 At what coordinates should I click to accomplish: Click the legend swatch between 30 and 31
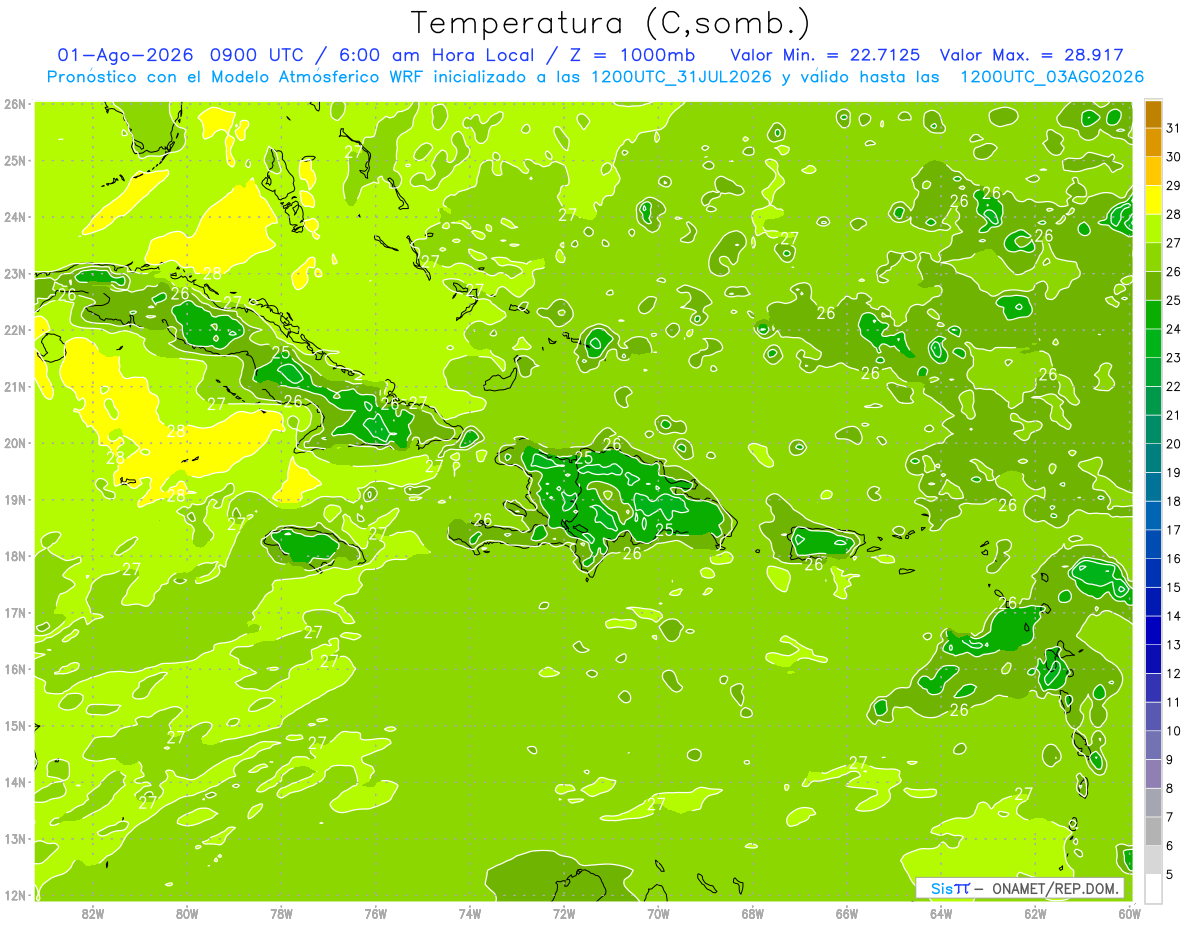pyautogui.click(x=1153, y=143)
